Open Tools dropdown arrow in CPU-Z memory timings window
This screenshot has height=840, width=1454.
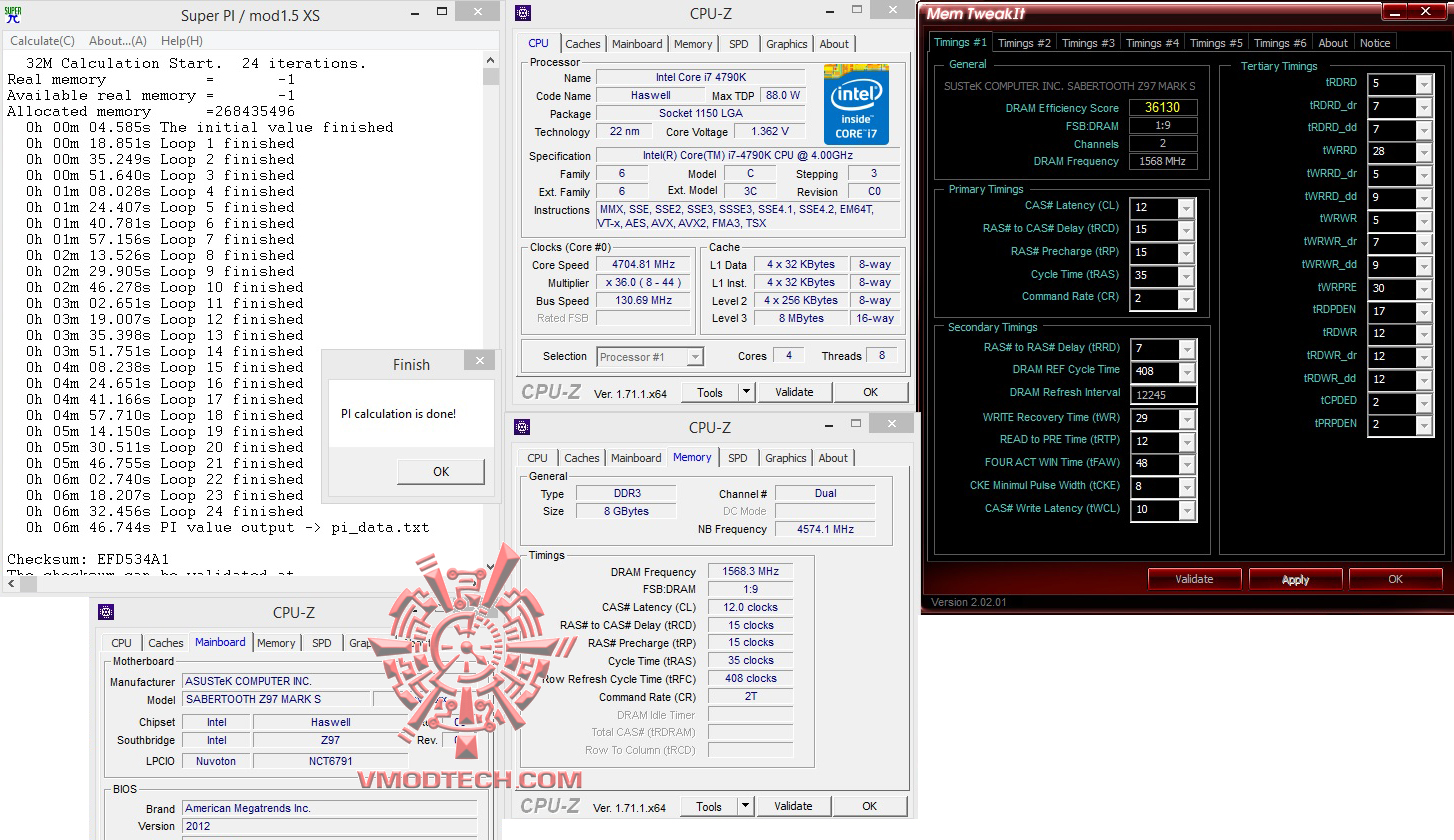click(745, 807)
